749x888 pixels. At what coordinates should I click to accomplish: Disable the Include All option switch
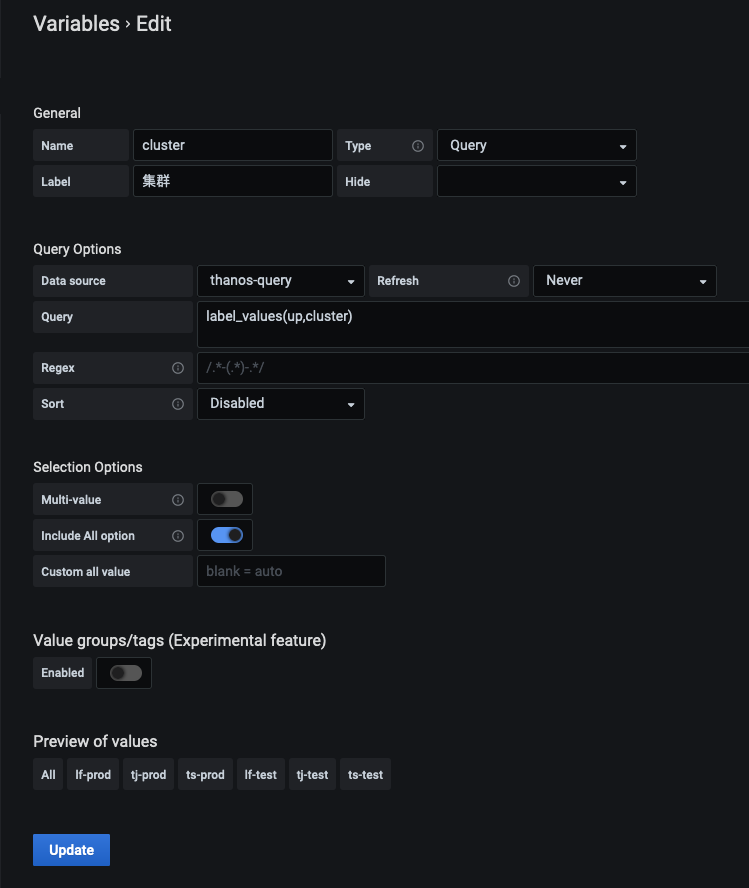click(226, 535)
